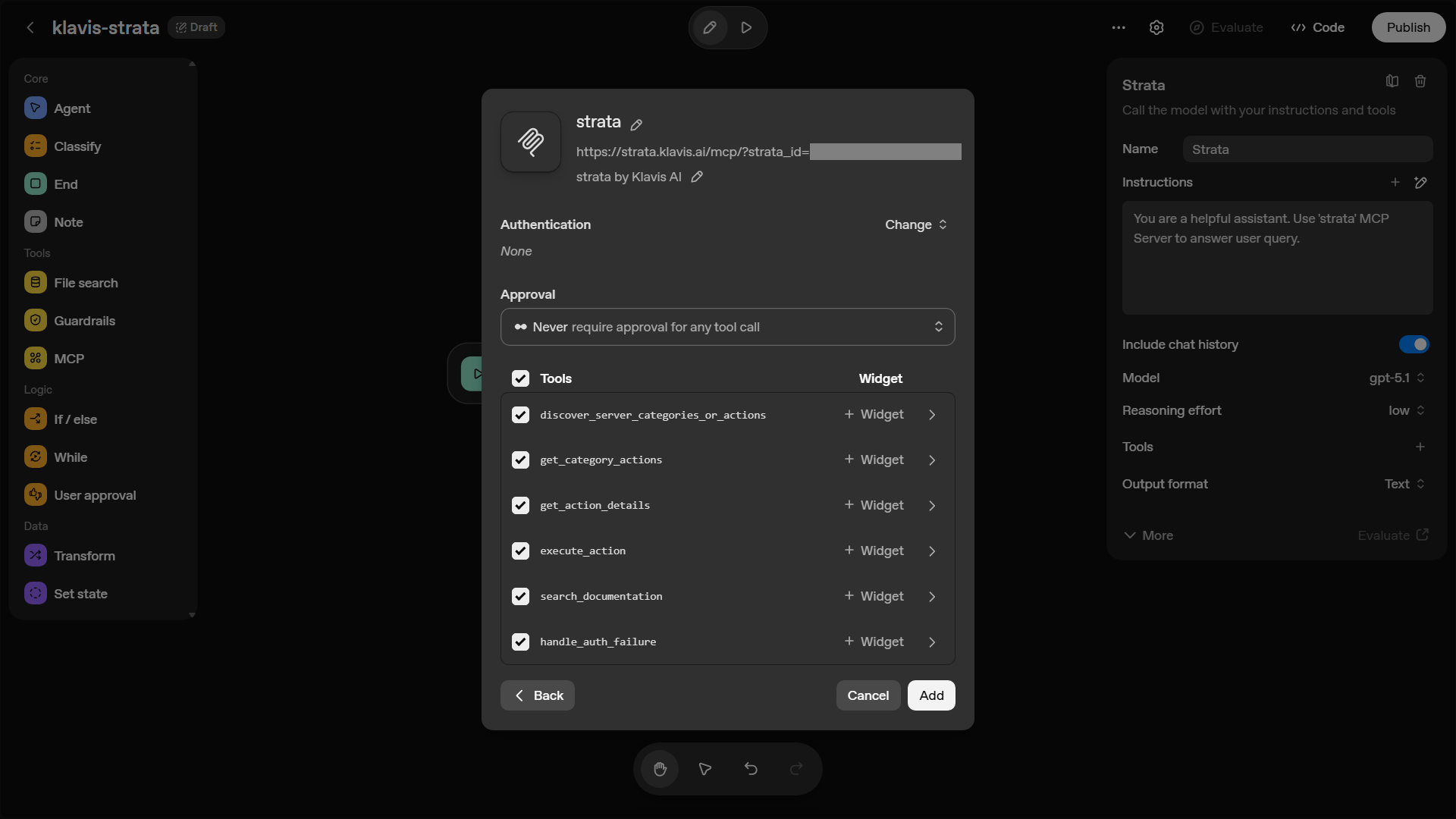Click Add to confirm the strata MCP
This screenshot has height=819, width=1456.
point(930,695)
